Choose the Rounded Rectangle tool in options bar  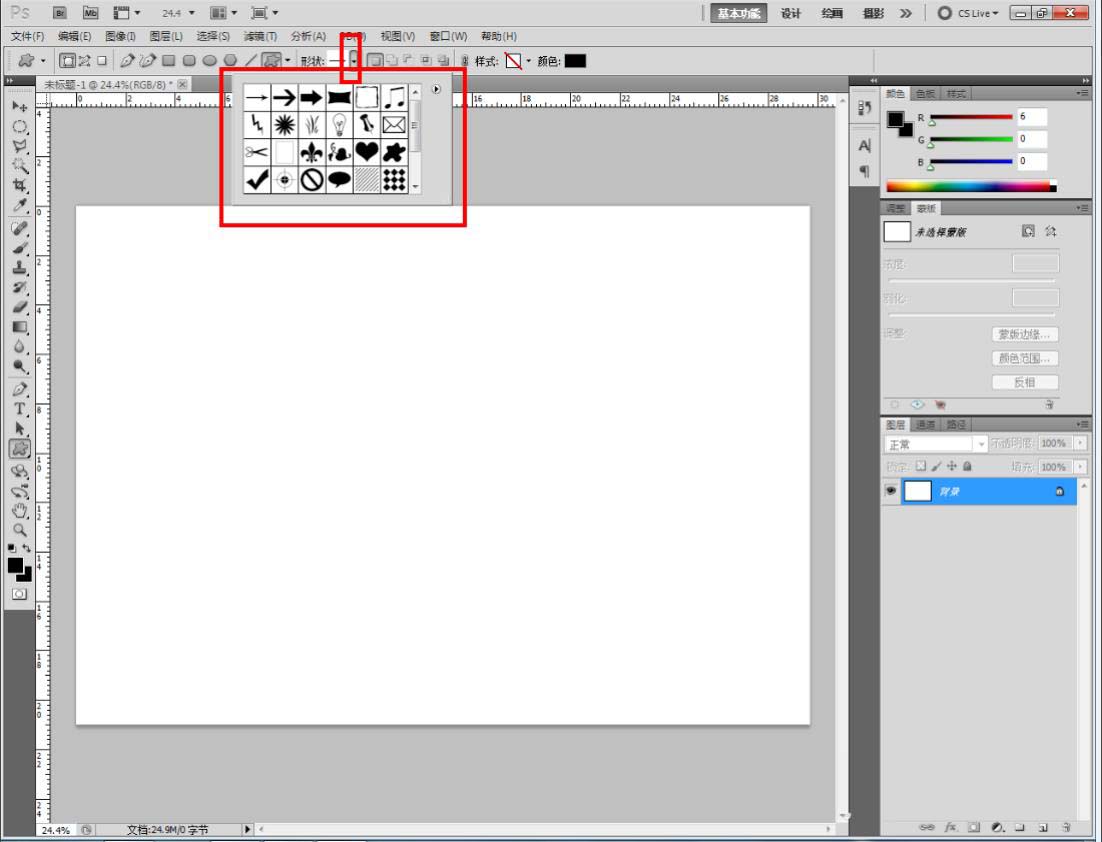point(188,61)
